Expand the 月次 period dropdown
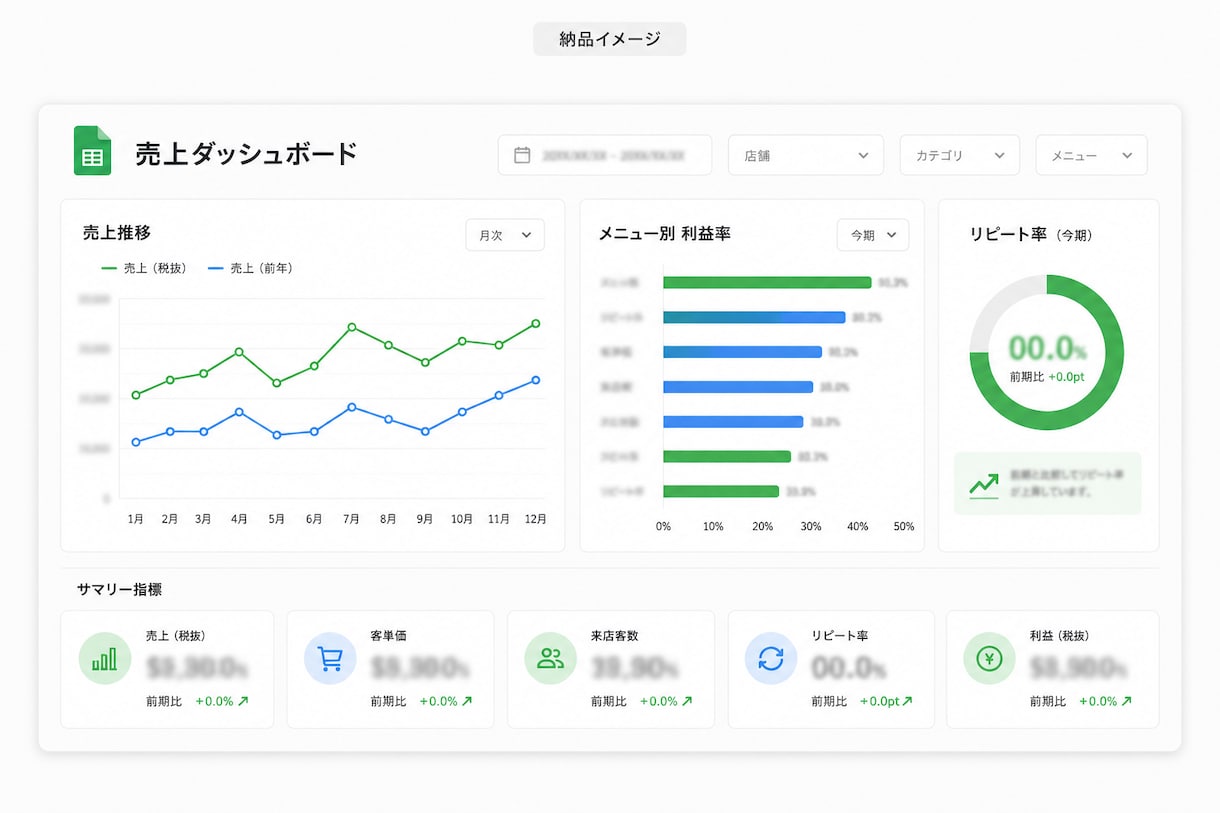 pos(505,235)
